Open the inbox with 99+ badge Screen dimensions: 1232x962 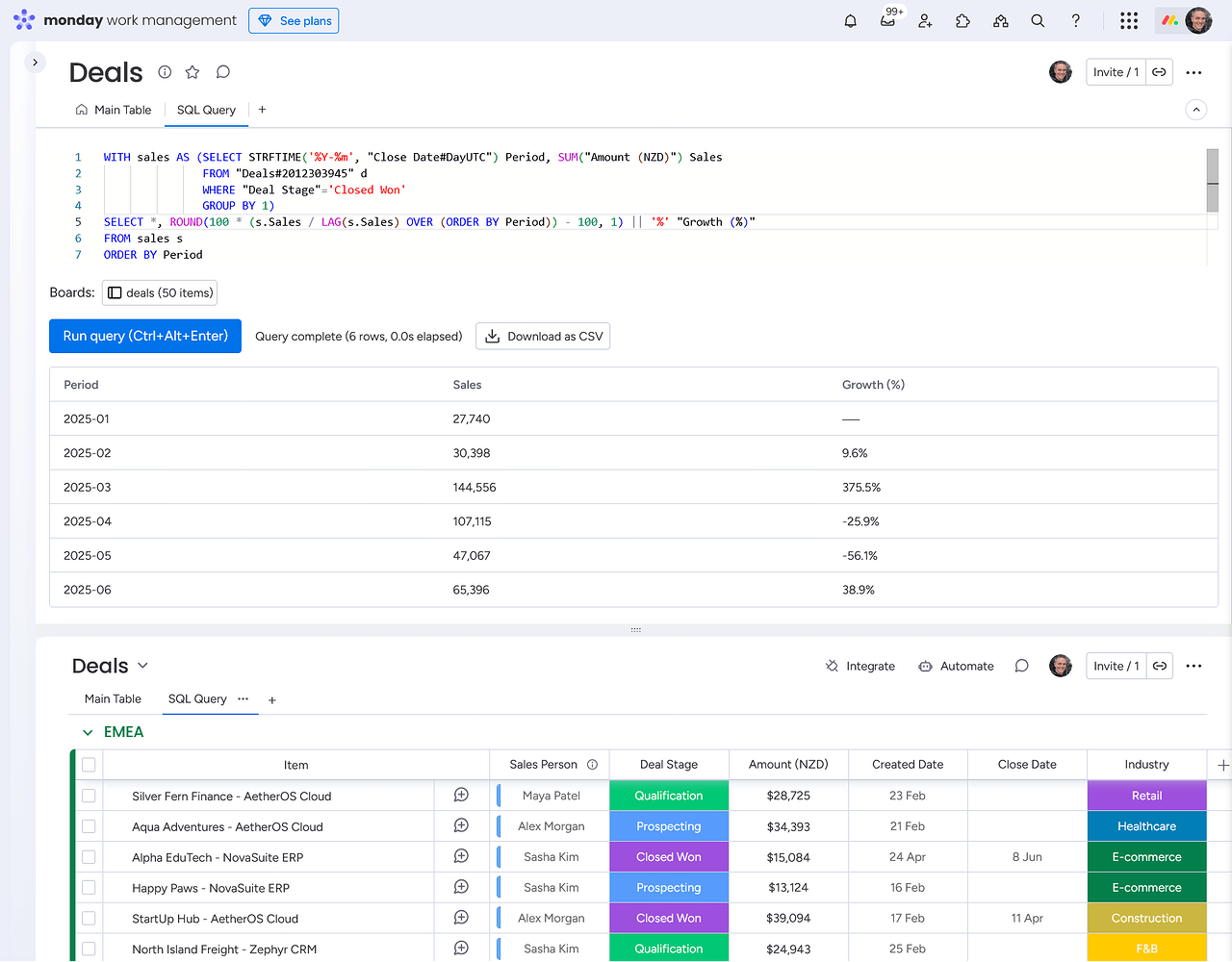[887, 20]
